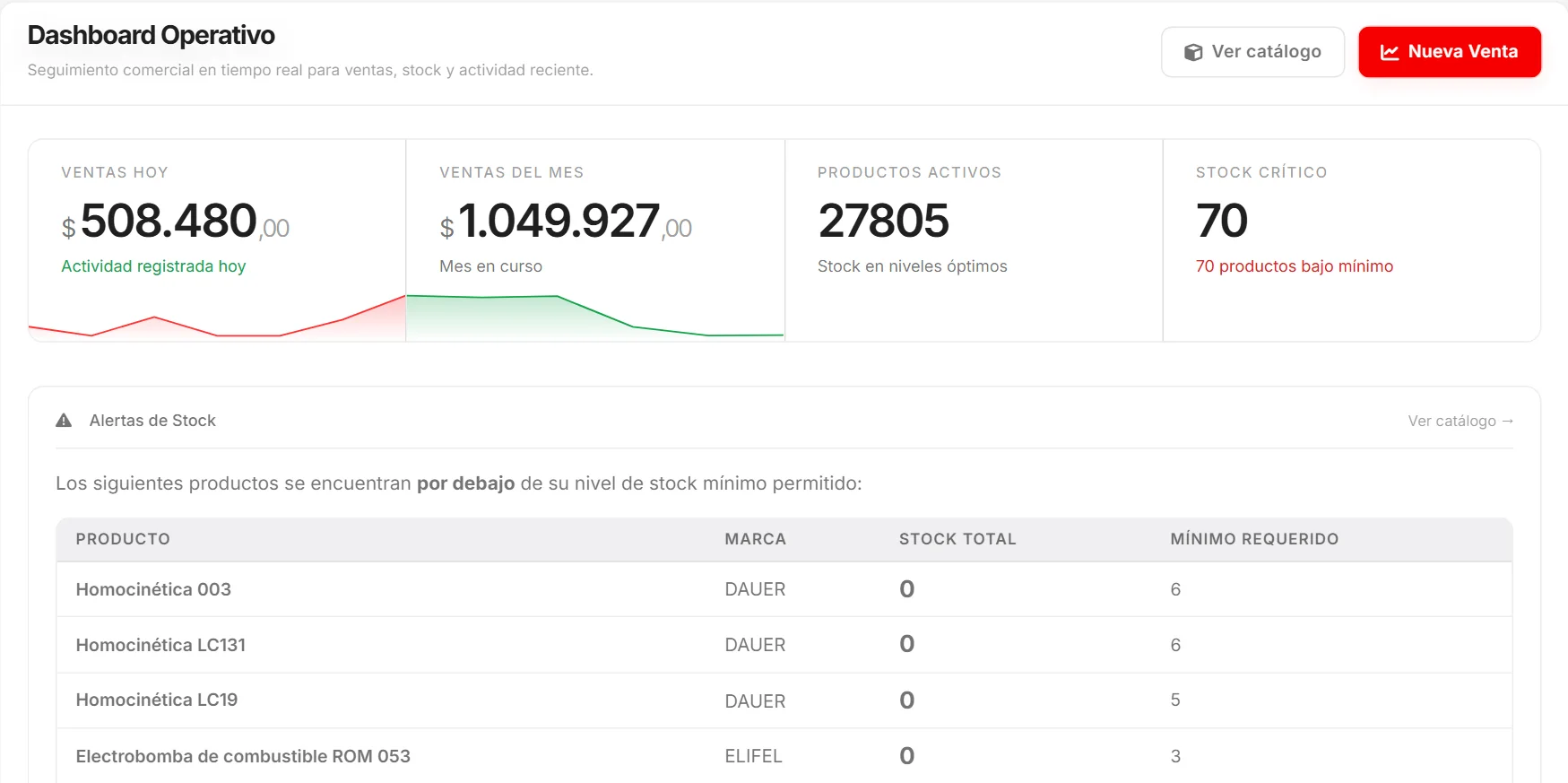Click minimum required 6 for Homocinética LC131
This screenshot has height=783, width=1568.
[x=1175, y=645]
